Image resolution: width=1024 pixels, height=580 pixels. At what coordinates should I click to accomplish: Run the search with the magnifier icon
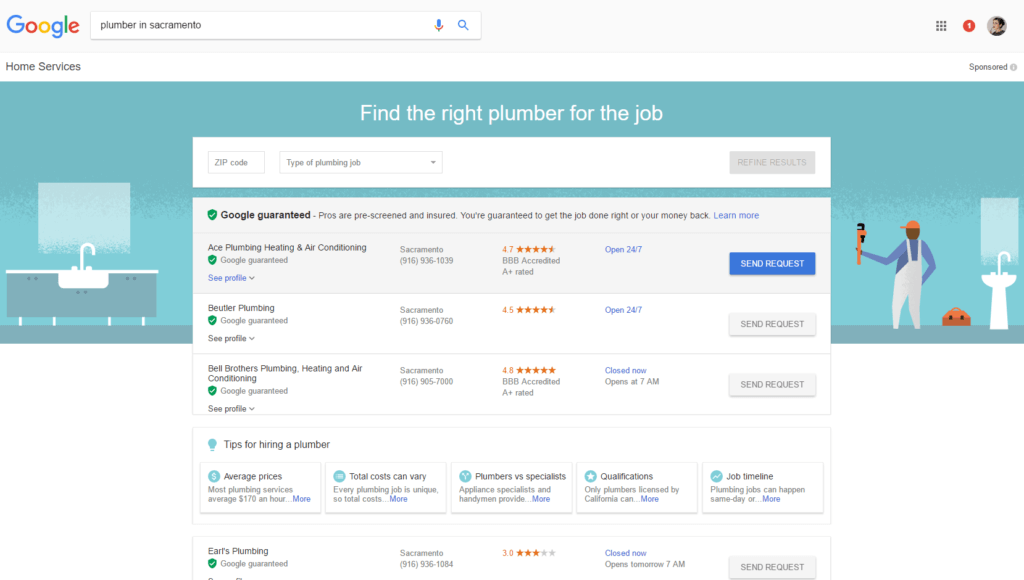pyautogui.click(x=463, y=25)
